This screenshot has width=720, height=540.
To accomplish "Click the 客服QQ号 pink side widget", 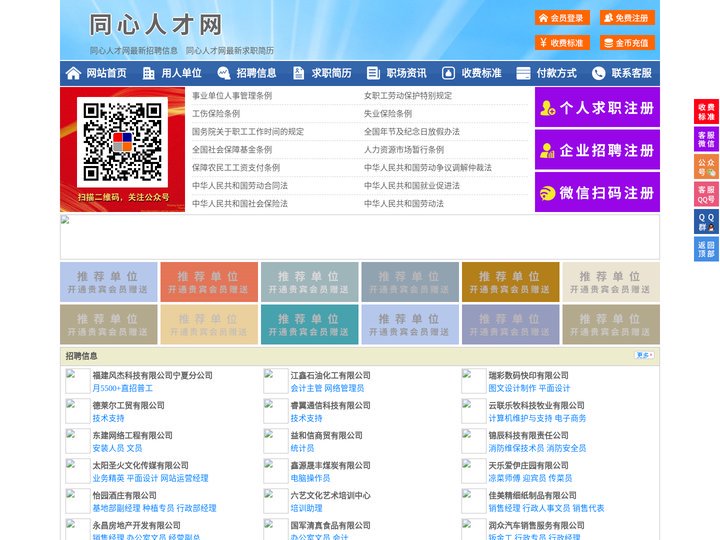I will pyautogui.click(x=706, y=194).
